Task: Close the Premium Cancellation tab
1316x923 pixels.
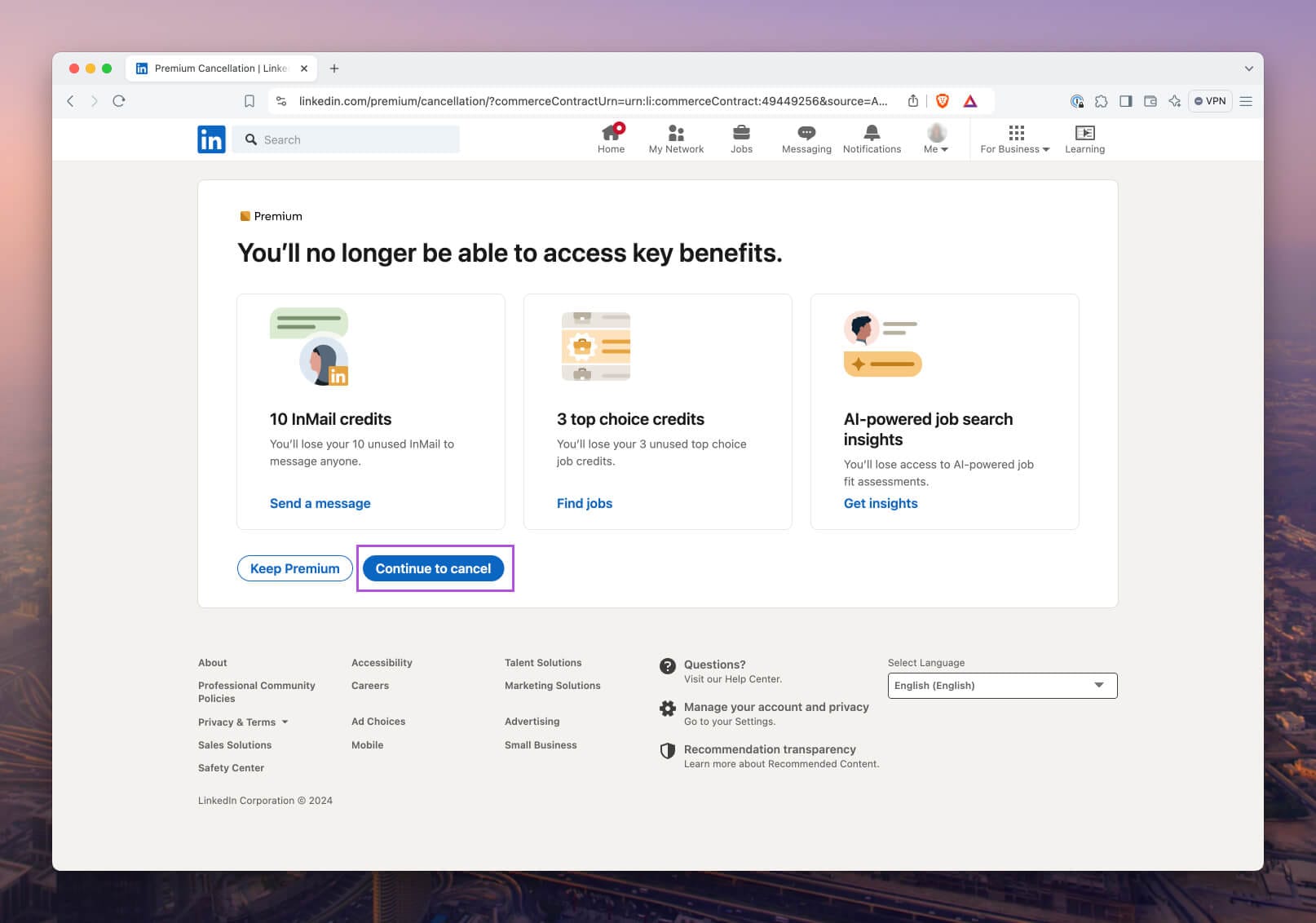Action: (x=304, y=68)
